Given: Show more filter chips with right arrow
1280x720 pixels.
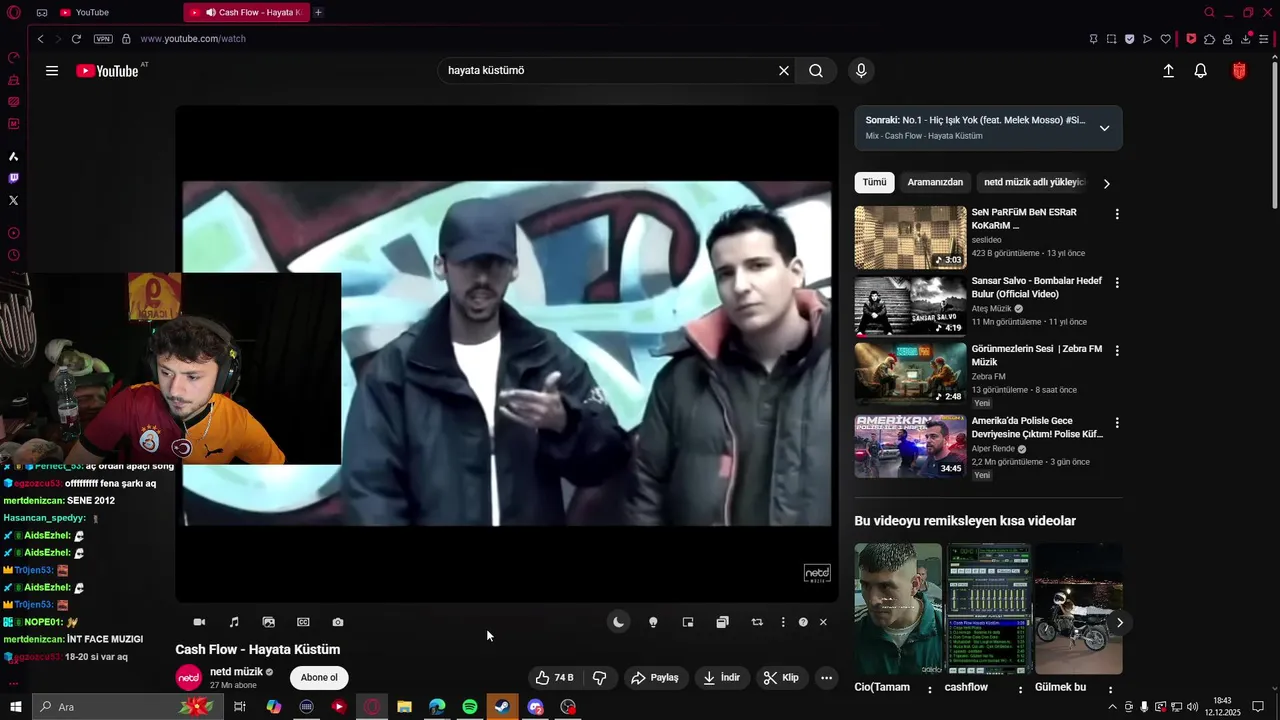Looking at the screenshot, I should [1106, 183].
